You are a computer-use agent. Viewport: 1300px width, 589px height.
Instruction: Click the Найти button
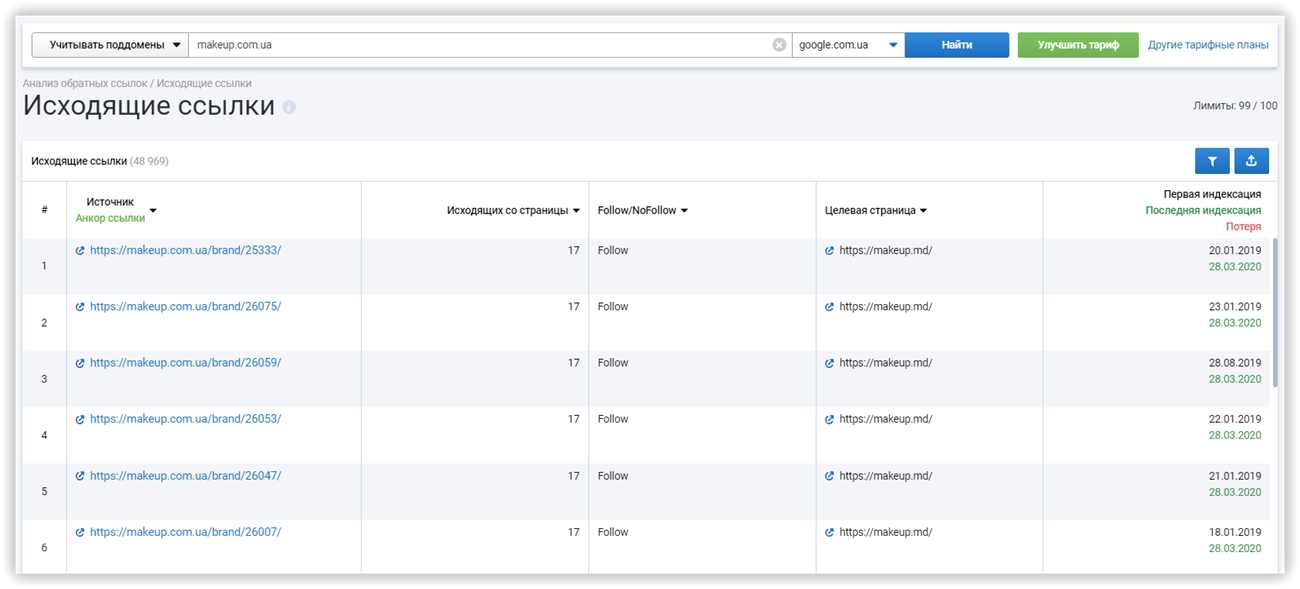pyautogui.click(x=956, y=44)
